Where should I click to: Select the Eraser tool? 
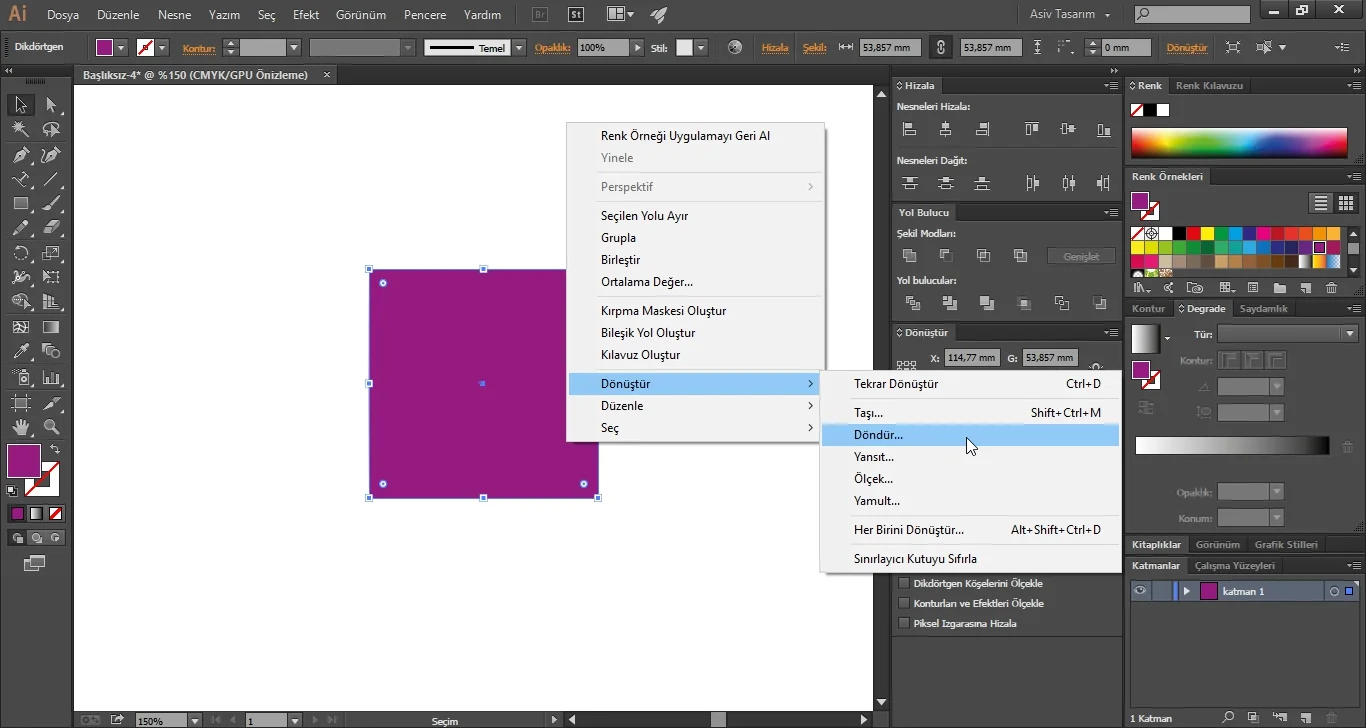tap(51, 228)
